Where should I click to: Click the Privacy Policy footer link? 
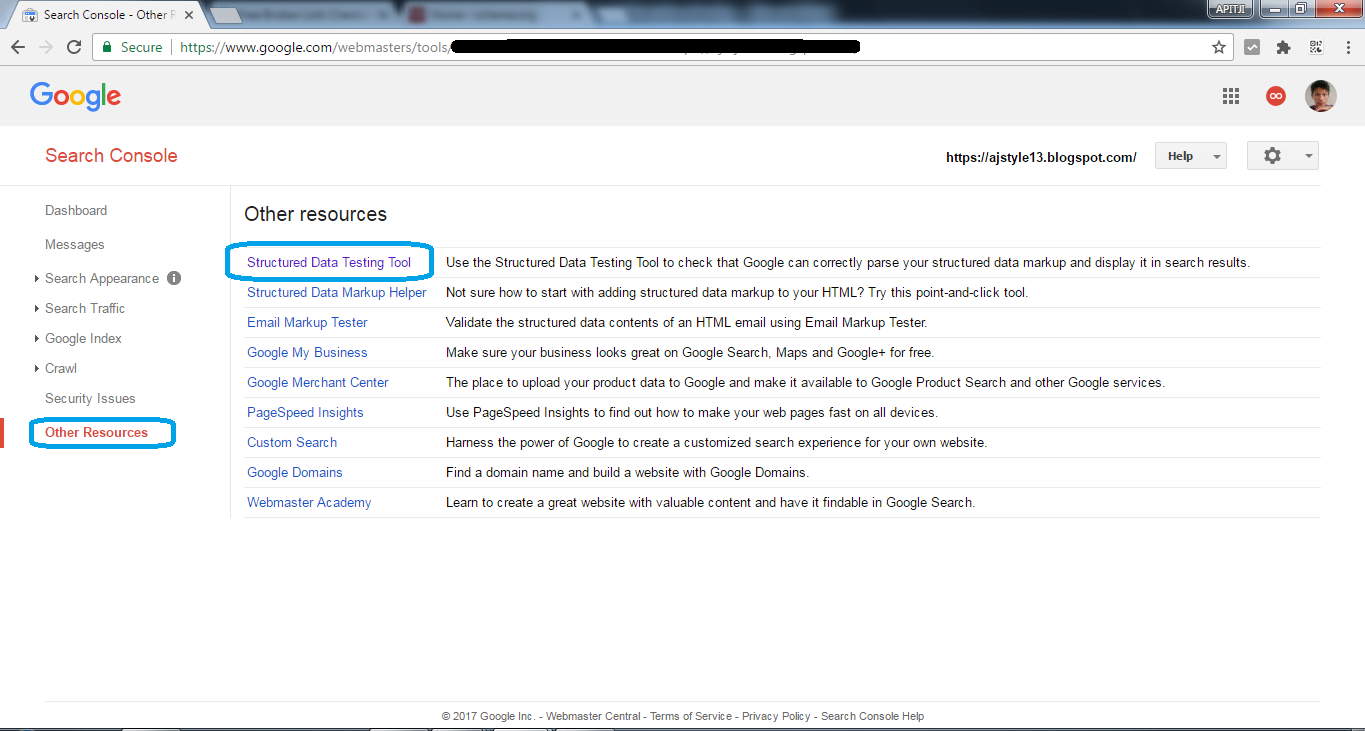776,716
